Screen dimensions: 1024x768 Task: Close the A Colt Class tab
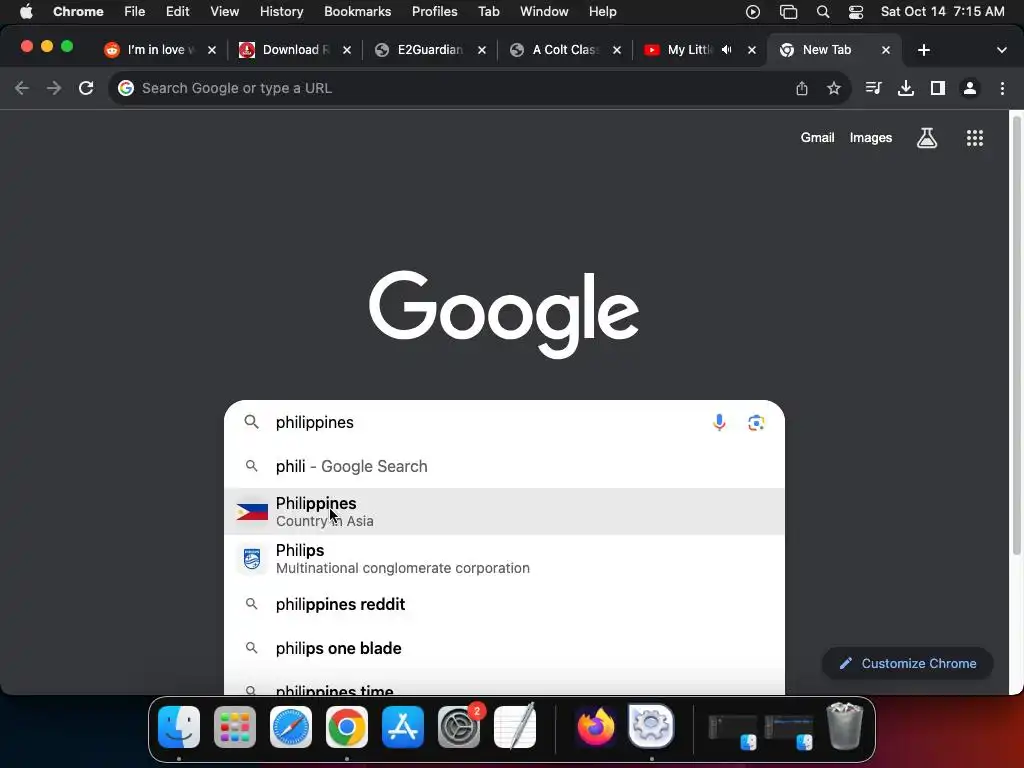(616, 50)
